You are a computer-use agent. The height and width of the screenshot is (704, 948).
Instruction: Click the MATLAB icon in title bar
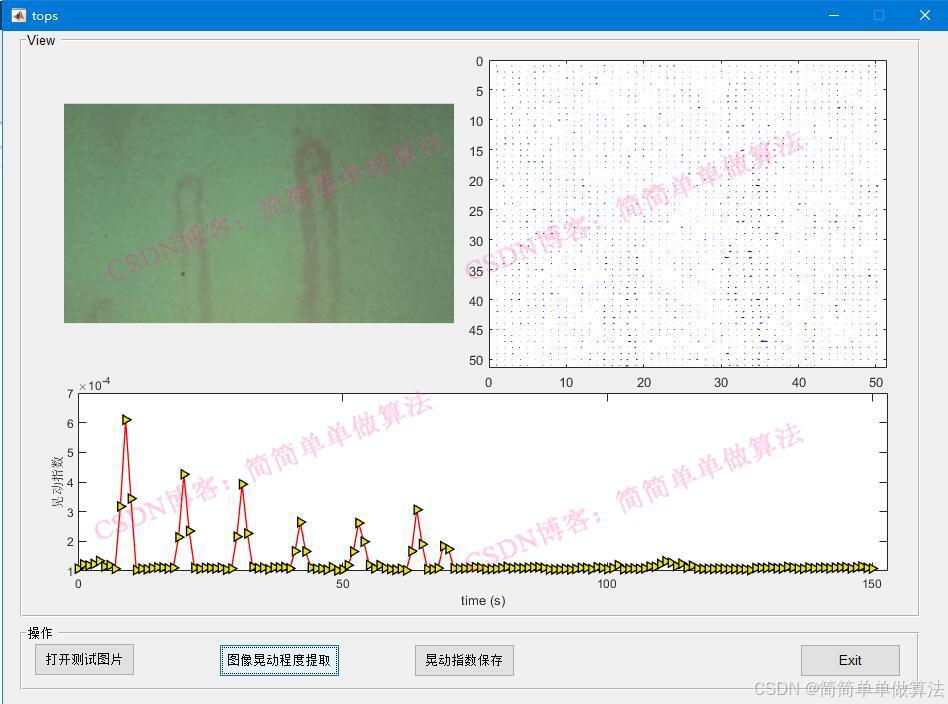click(18, 15)
